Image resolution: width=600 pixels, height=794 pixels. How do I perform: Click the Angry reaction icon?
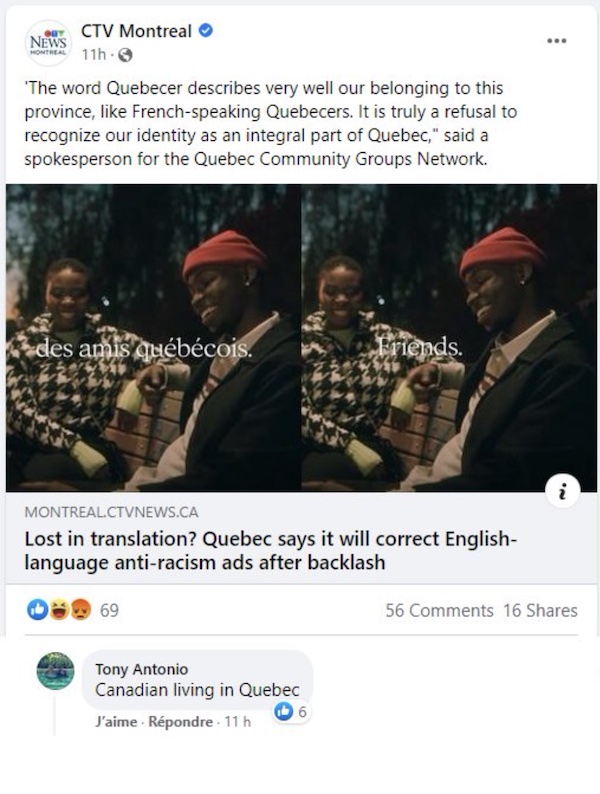[x=81, y=610]
